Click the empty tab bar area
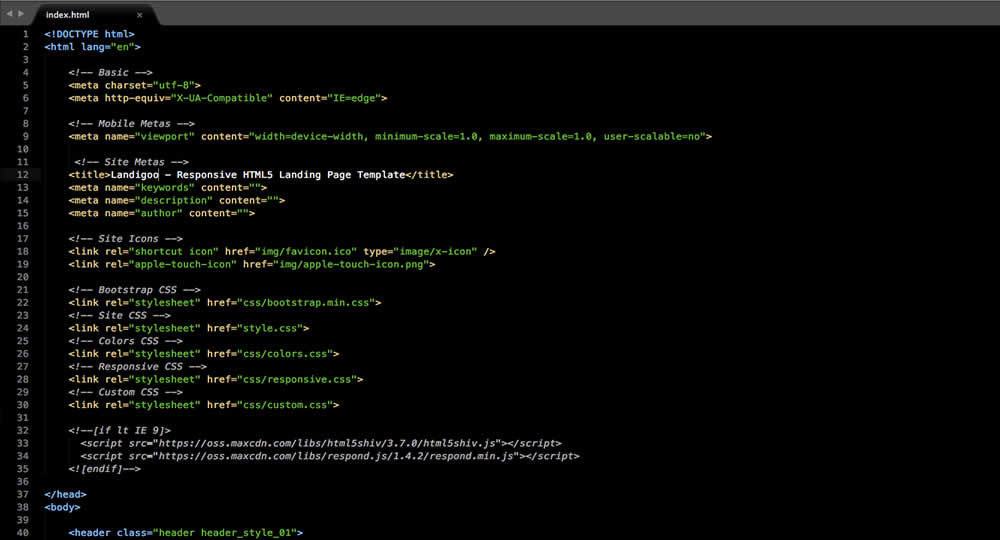Image resolution: width=1000 pixels, height=540 pixels. pyautogui.click(x=570, y=13)
